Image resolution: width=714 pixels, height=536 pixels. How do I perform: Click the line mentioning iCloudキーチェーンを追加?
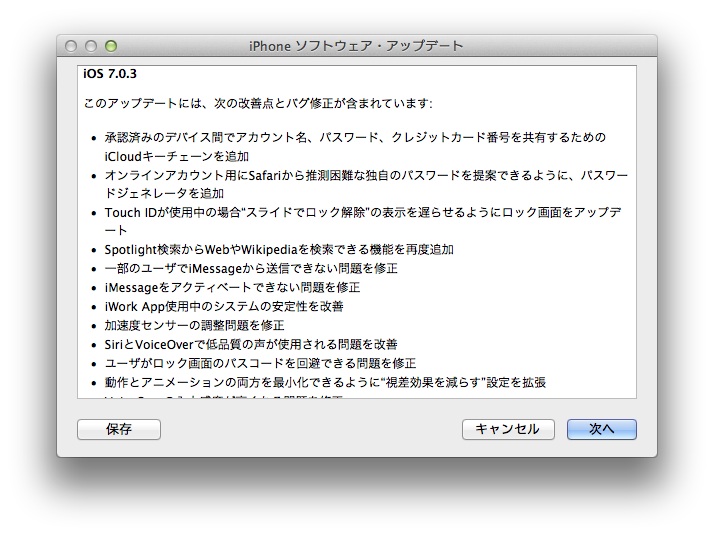177,156
